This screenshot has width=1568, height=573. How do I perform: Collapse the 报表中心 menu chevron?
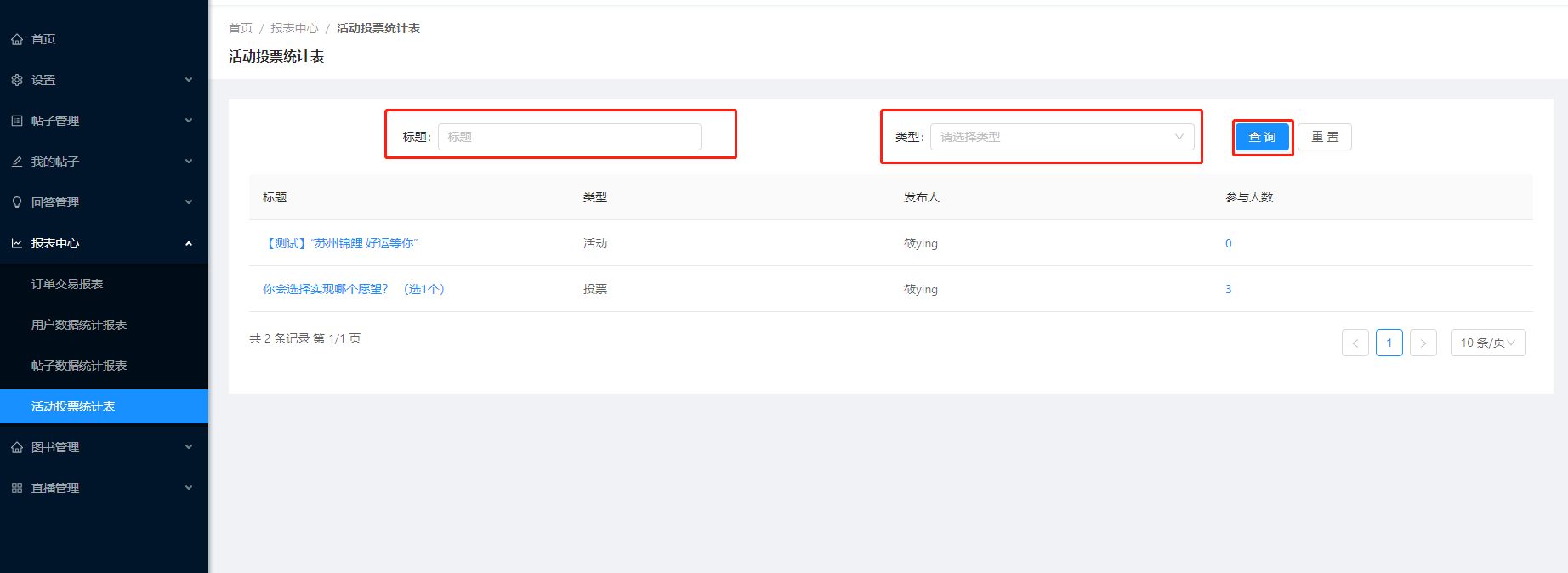(189, 243)
